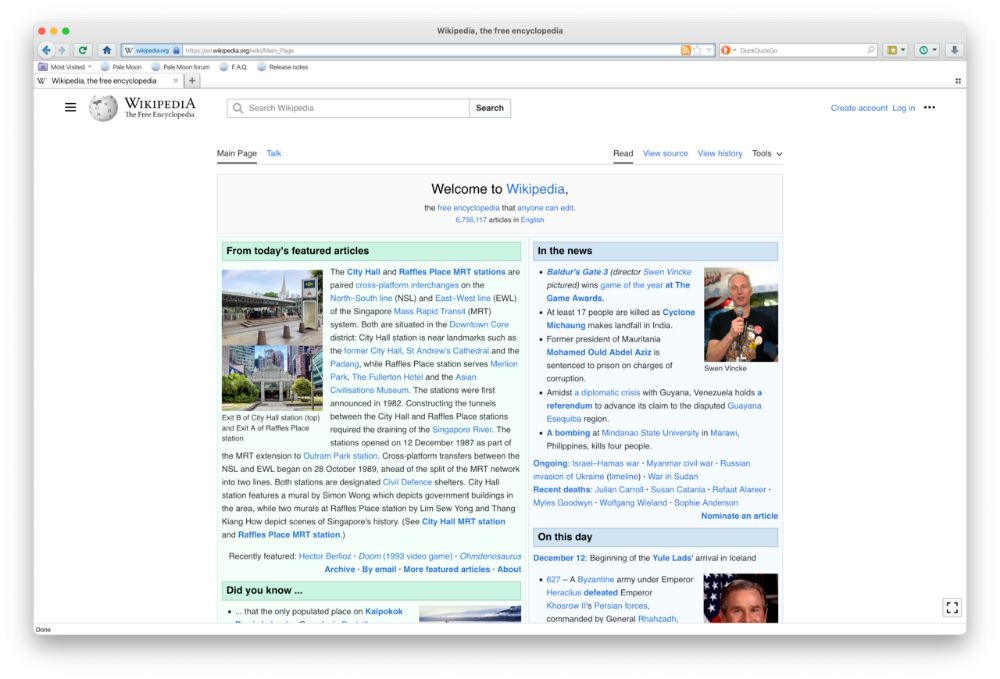Image resolution: width=1000 pixels, height=679 pixels.
Task: Open the address bar history dropdown arrow
Action: (x=709, y=50)
